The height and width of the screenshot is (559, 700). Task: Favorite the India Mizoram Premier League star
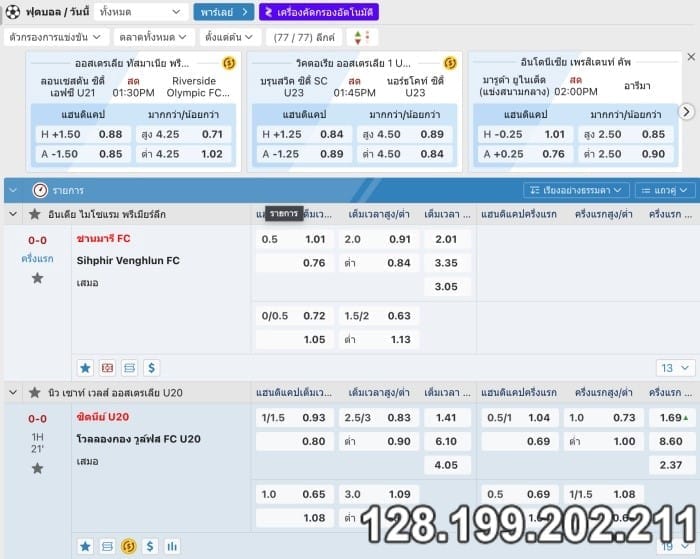[34, 214]
